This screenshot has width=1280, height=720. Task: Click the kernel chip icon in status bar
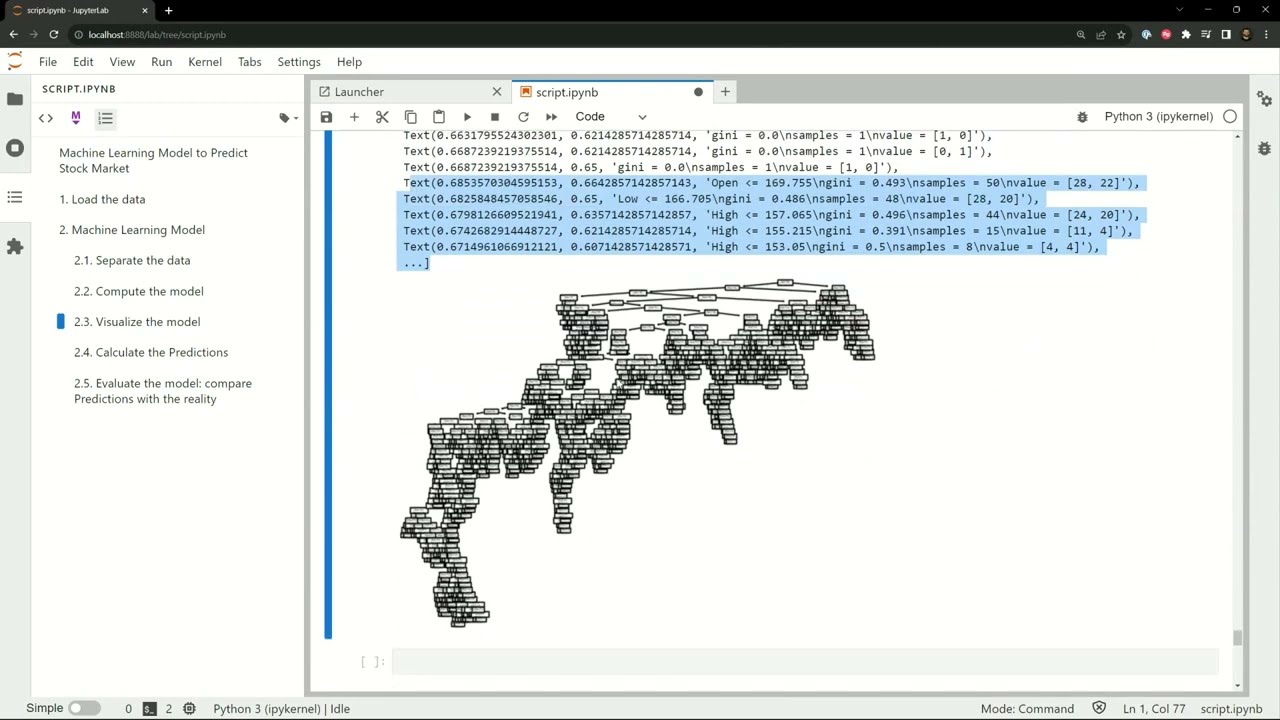coord(189,708)
